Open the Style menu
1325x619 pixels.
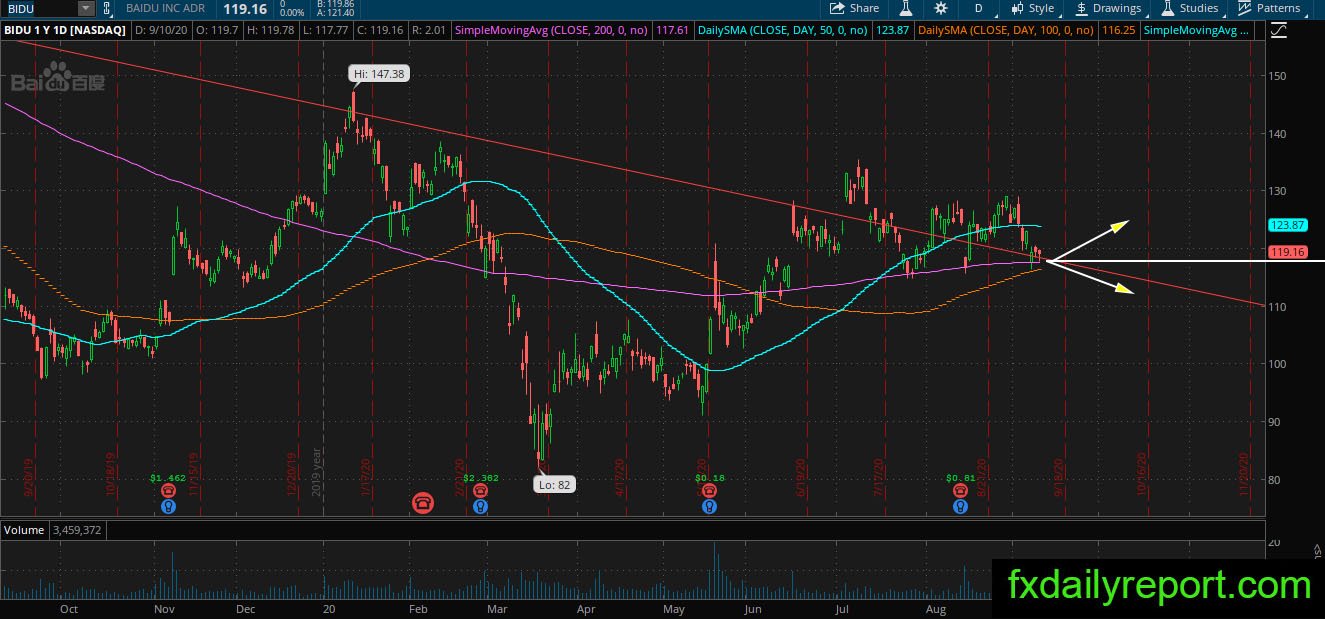(1033, 8)
